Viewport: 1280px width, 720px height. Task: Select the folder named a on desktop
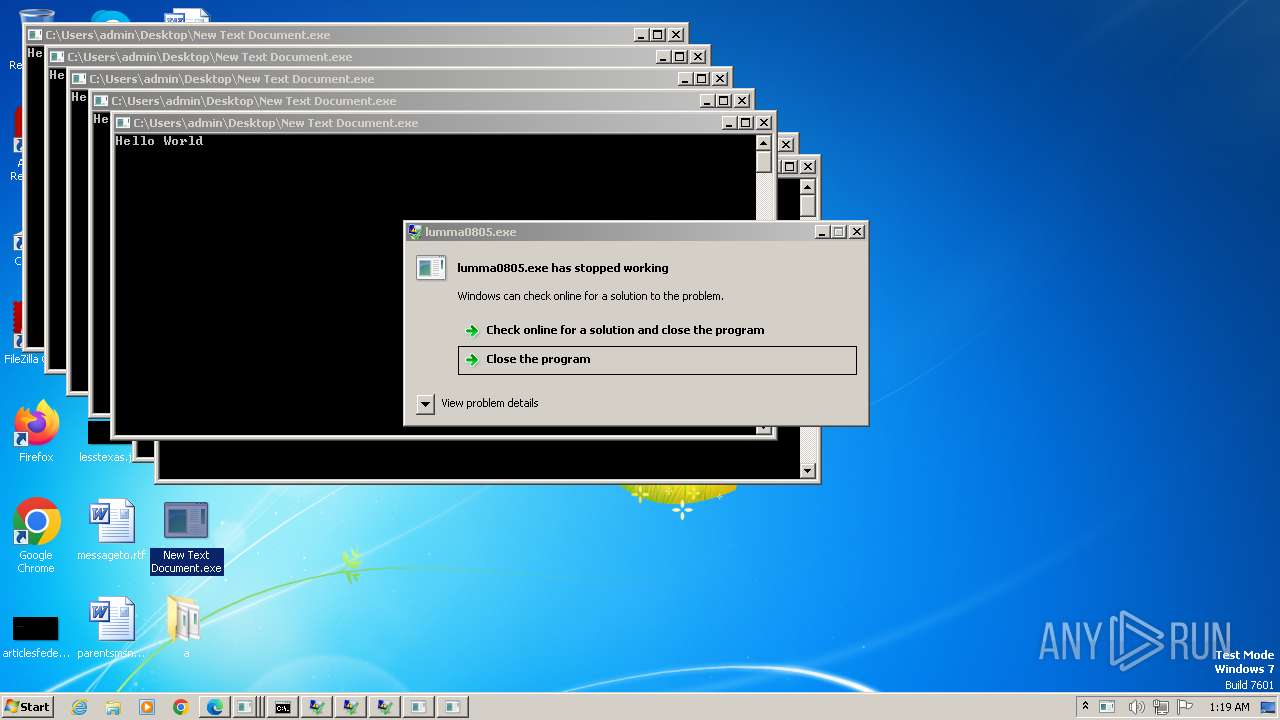click(x=185, y=628)
